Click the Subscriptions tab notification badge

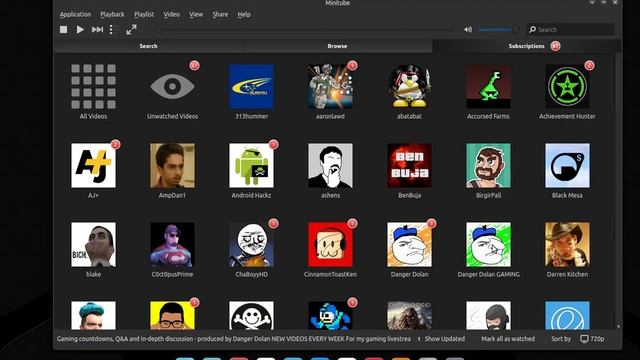[x=555, y=46]
